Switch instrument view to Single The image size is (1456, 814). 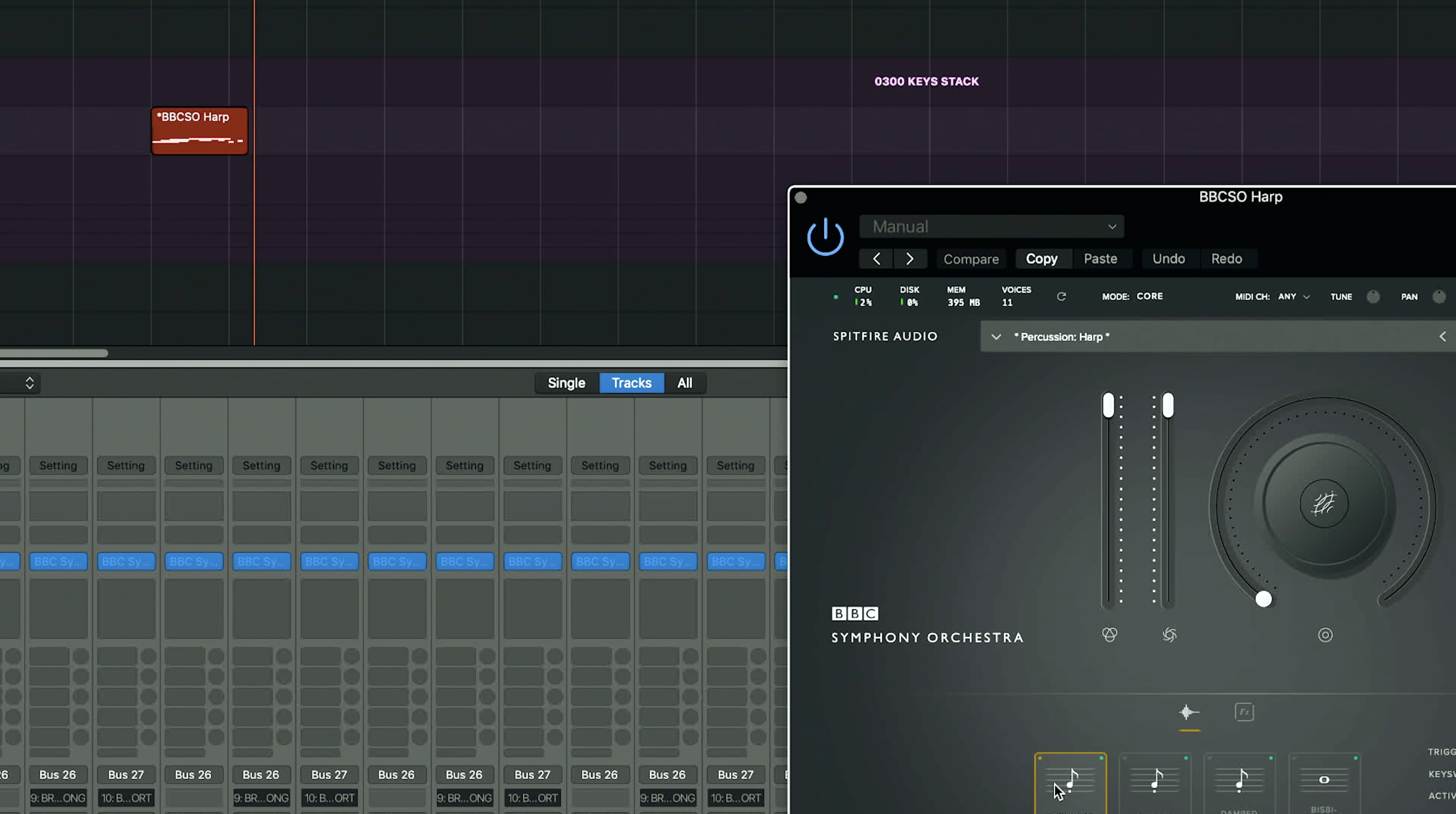coord(566,382)
